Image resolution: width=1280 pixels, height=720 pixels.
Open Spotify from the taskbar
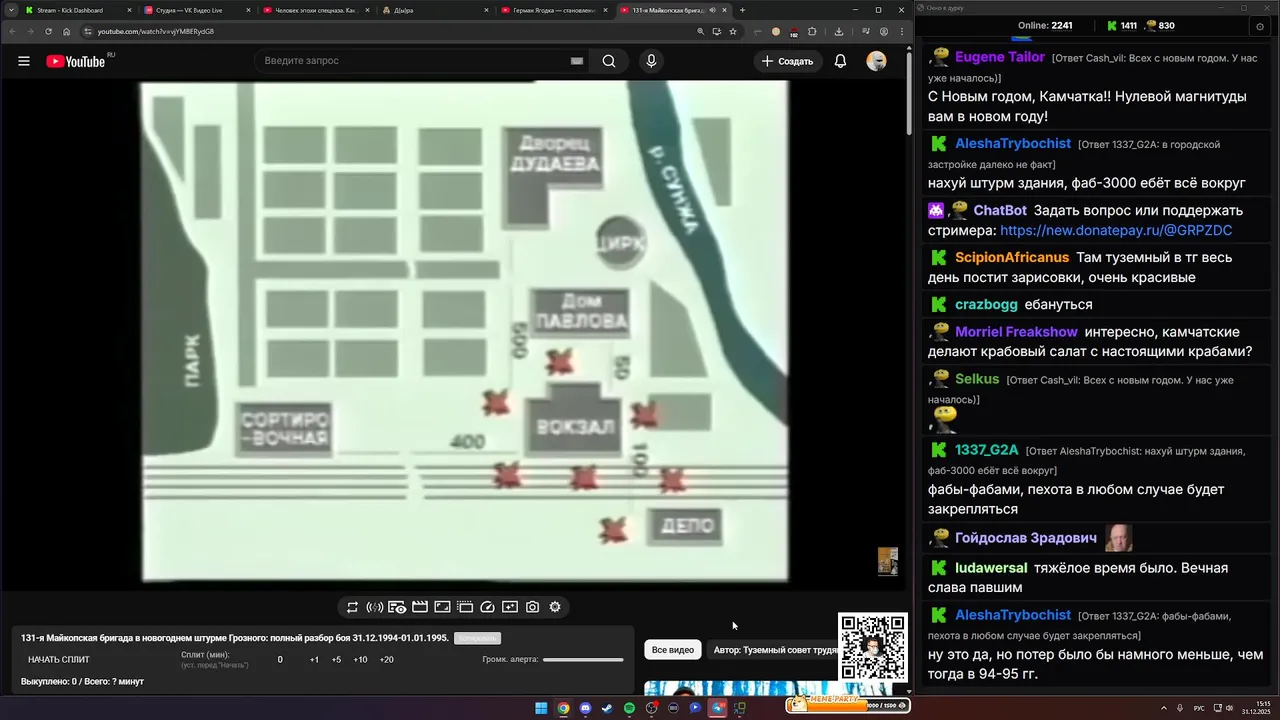629,708
